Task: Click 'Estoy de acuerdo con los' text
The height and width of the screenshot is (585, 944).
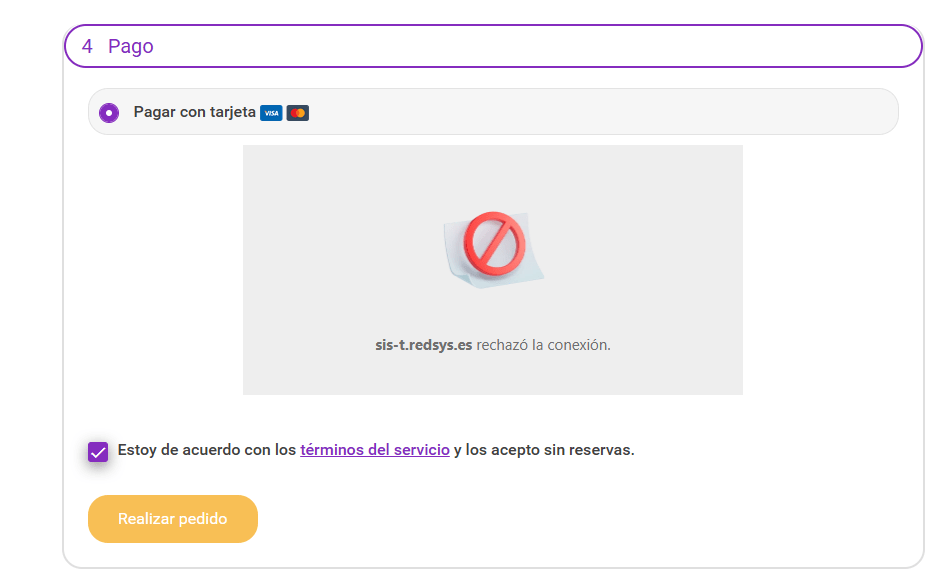Action: [207, 450]
